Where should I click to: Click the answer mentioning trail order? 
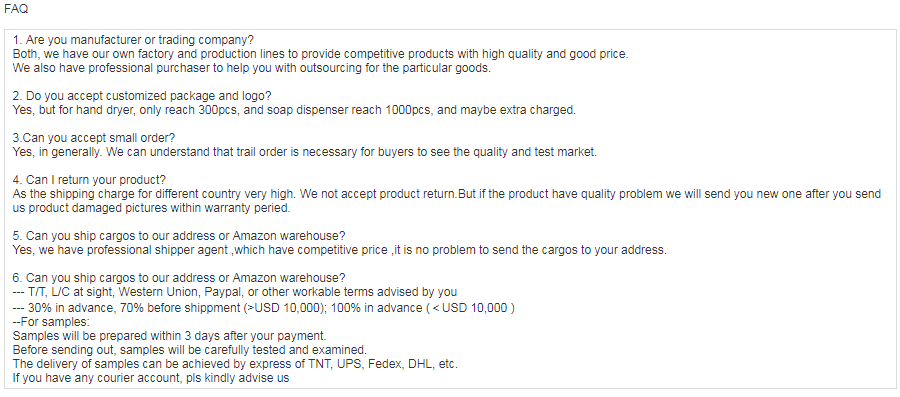pyautogui.click(x=305, y=152)
